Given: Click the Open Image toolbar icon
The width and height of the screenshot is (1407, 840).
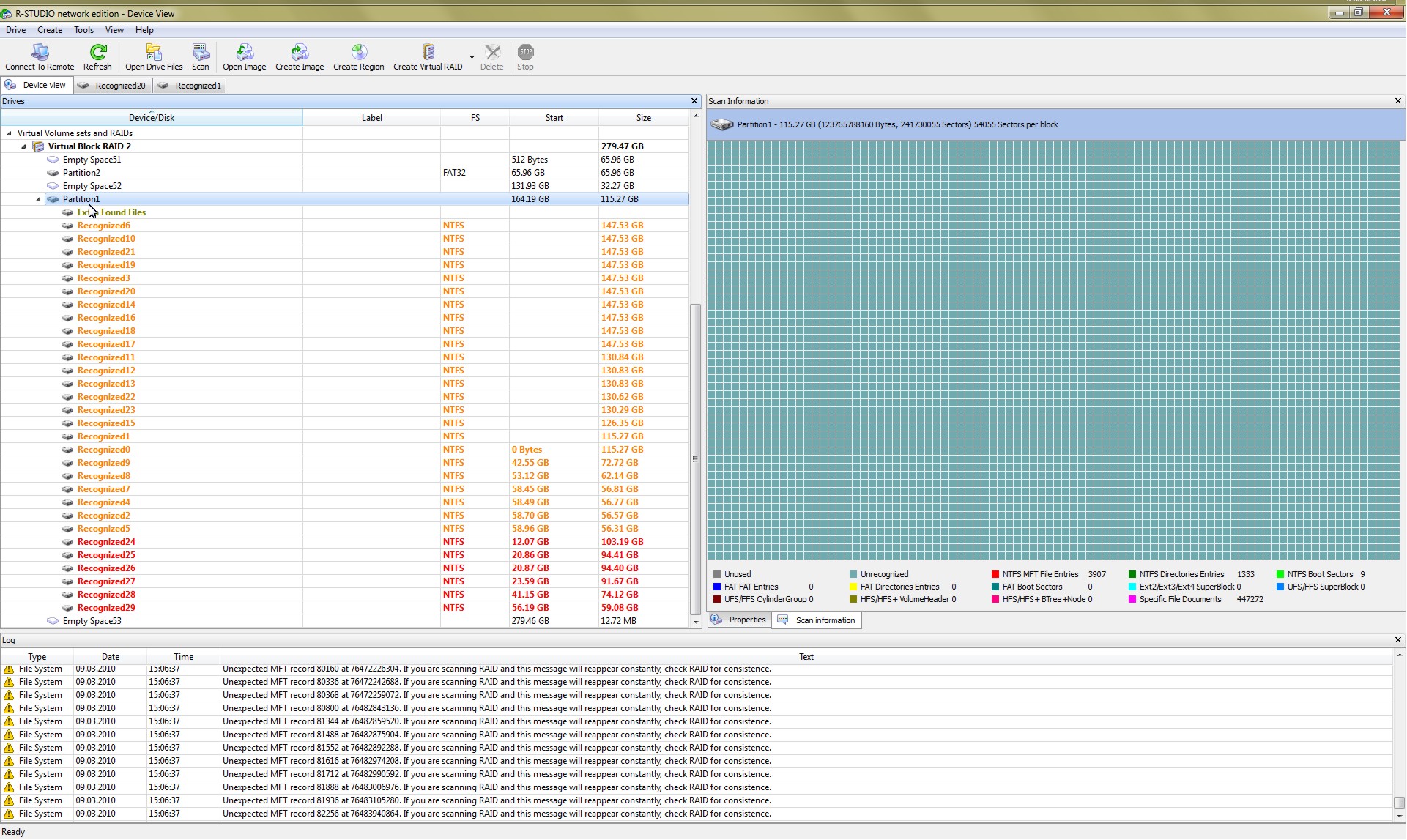Looking at the screenshot, I should click(244, 53).
